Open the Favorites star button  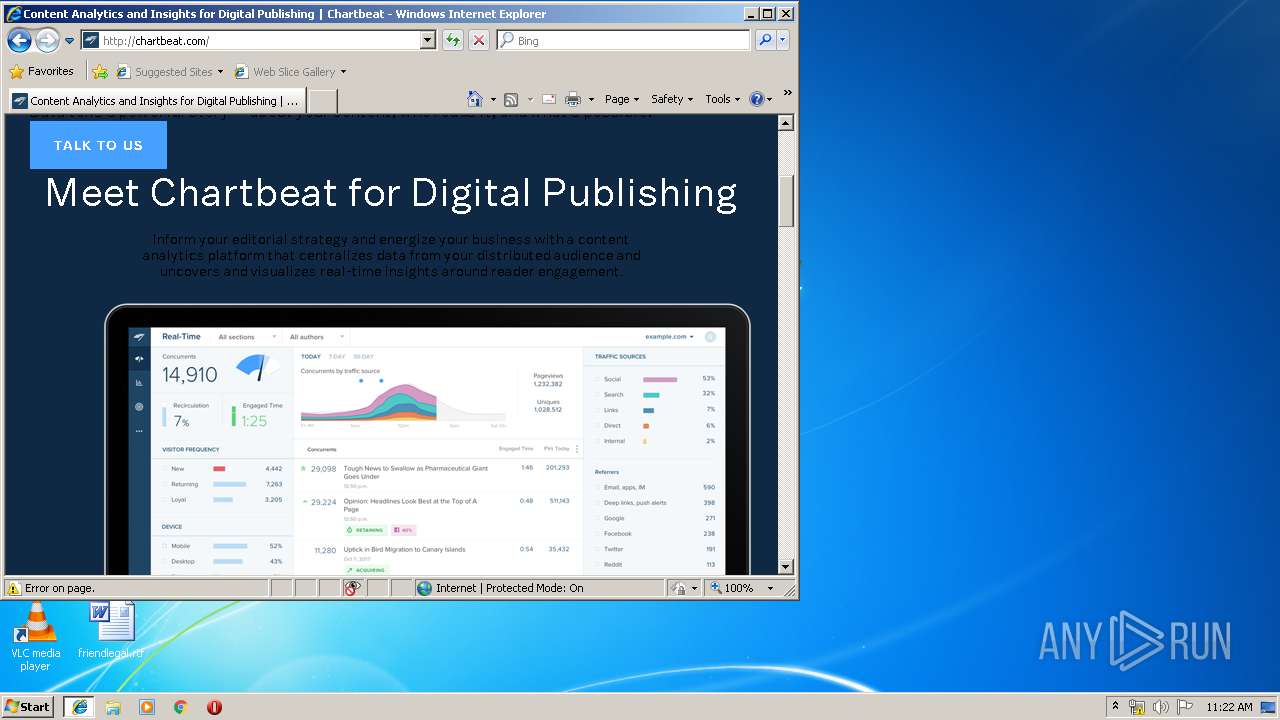[x=42, y=71]
